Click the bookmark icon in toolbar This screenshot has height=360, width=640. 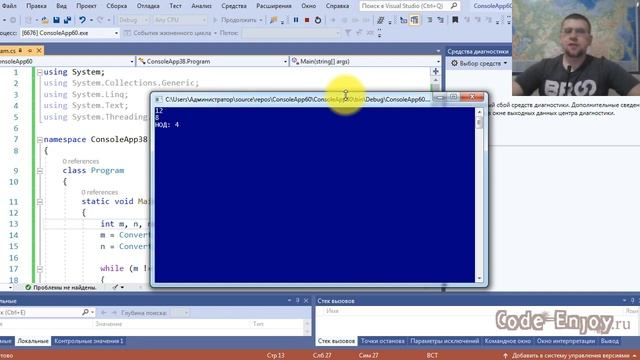click(455, 20)
